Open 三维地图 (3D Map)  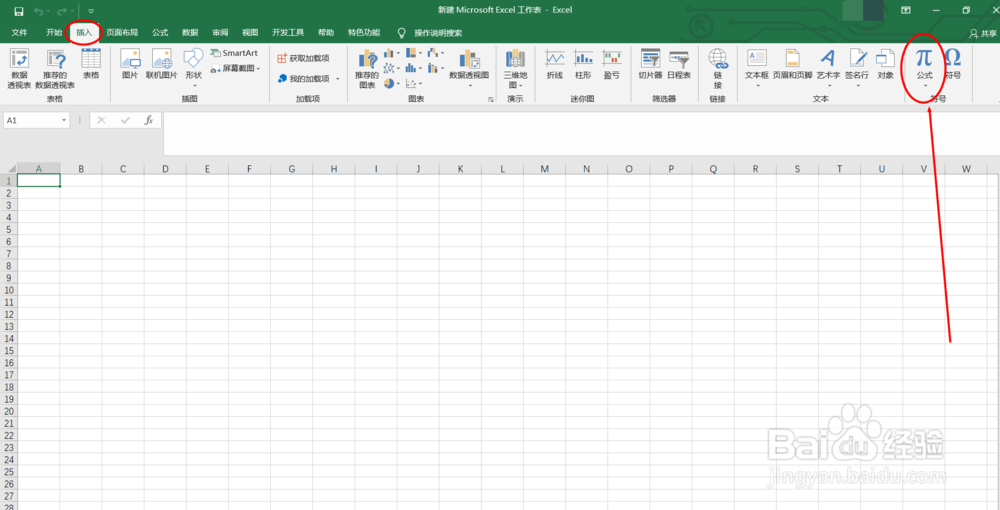[515, 69]
